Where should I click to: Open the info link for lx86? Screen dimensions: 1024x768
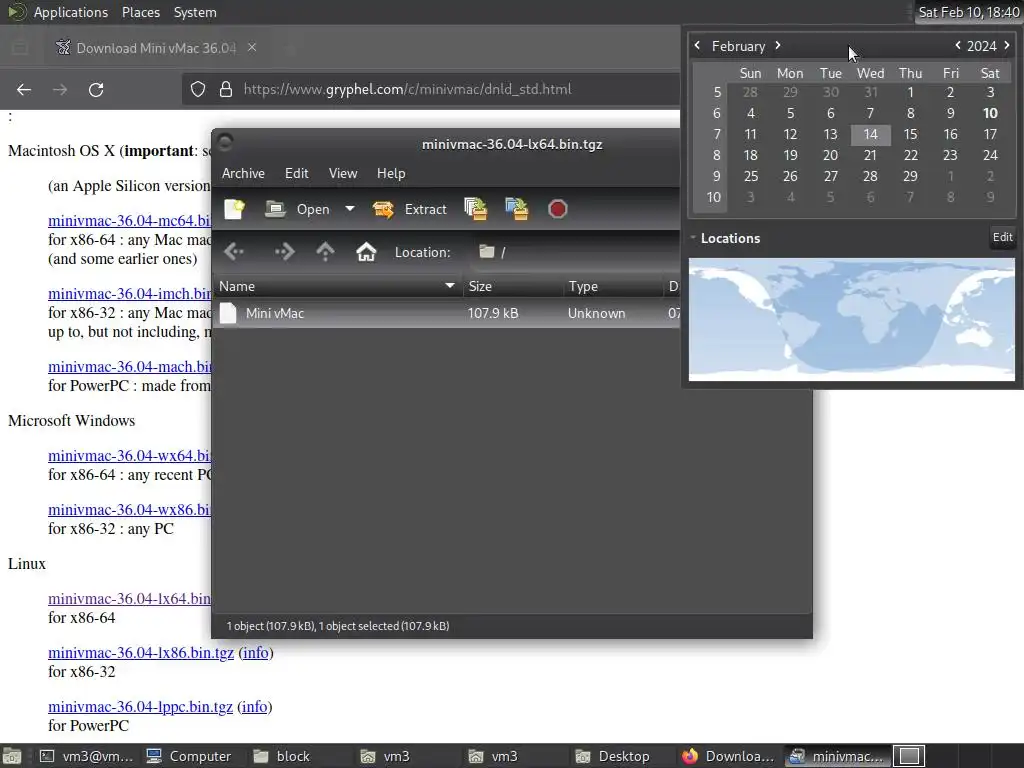coord(255,653)
